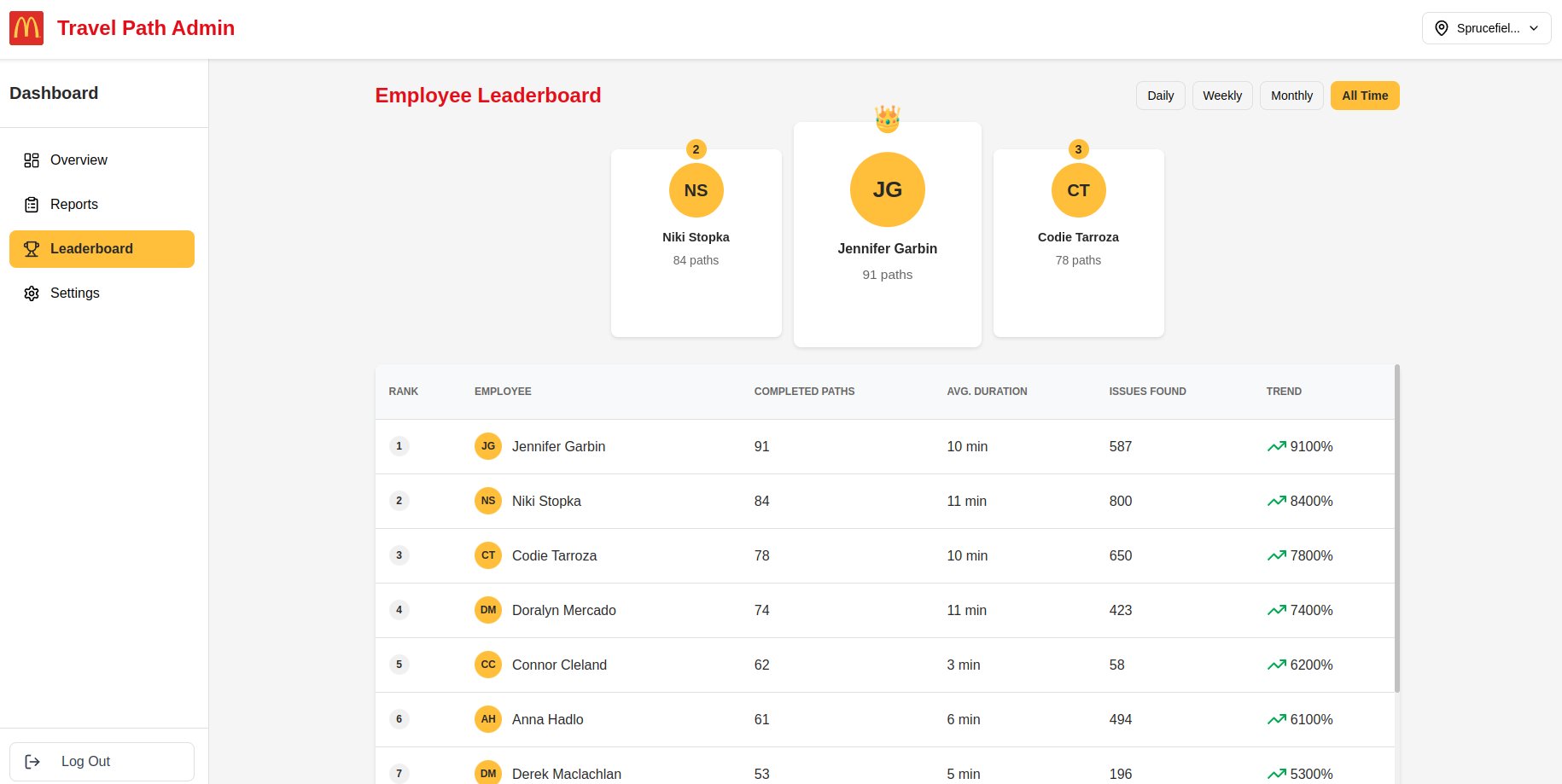1562x784 pixels.
Task: Click the location pin icon
Action: pyautogui.click(x=1442, y=28)
